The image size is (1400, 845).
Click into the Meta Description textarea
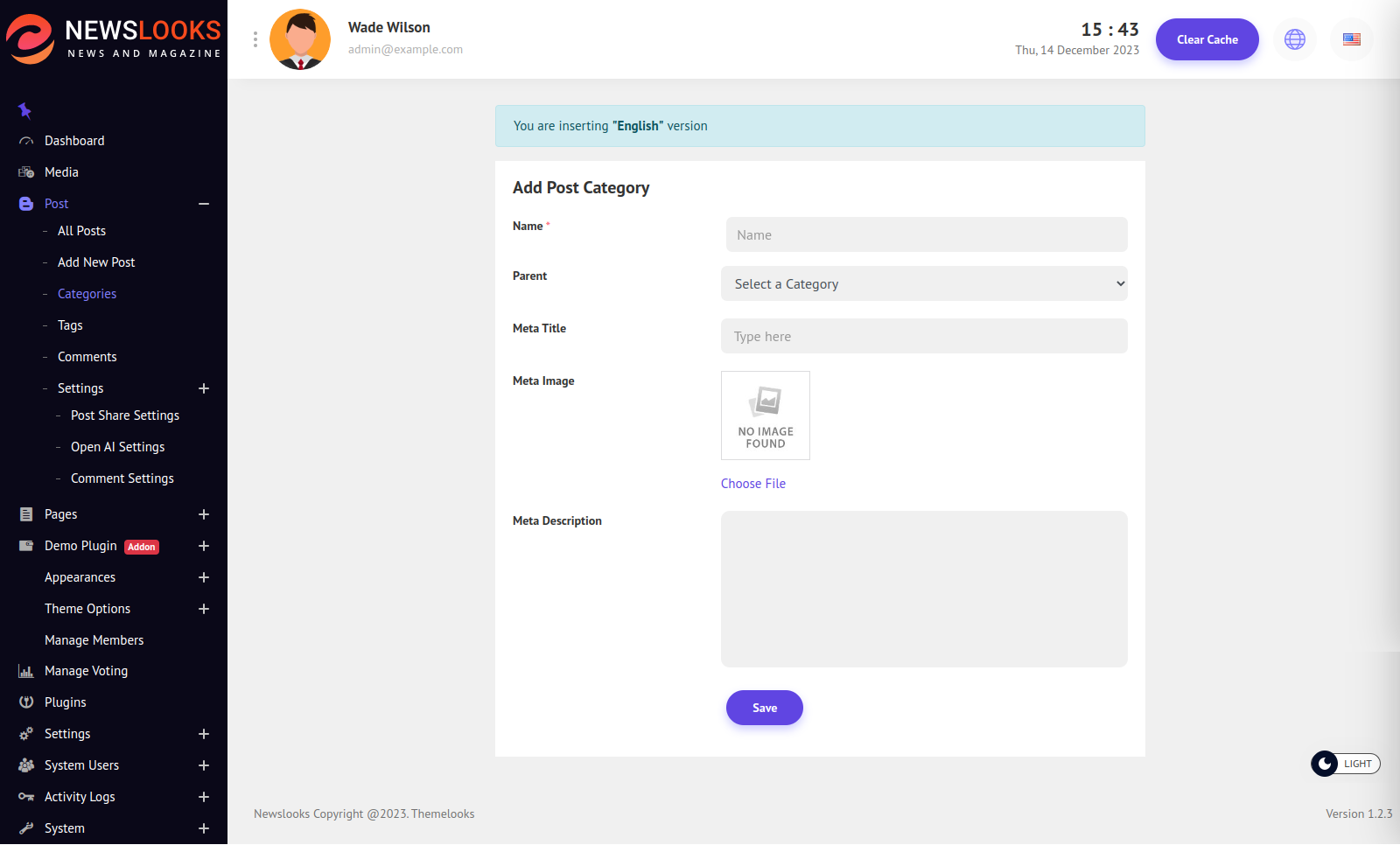924,589
